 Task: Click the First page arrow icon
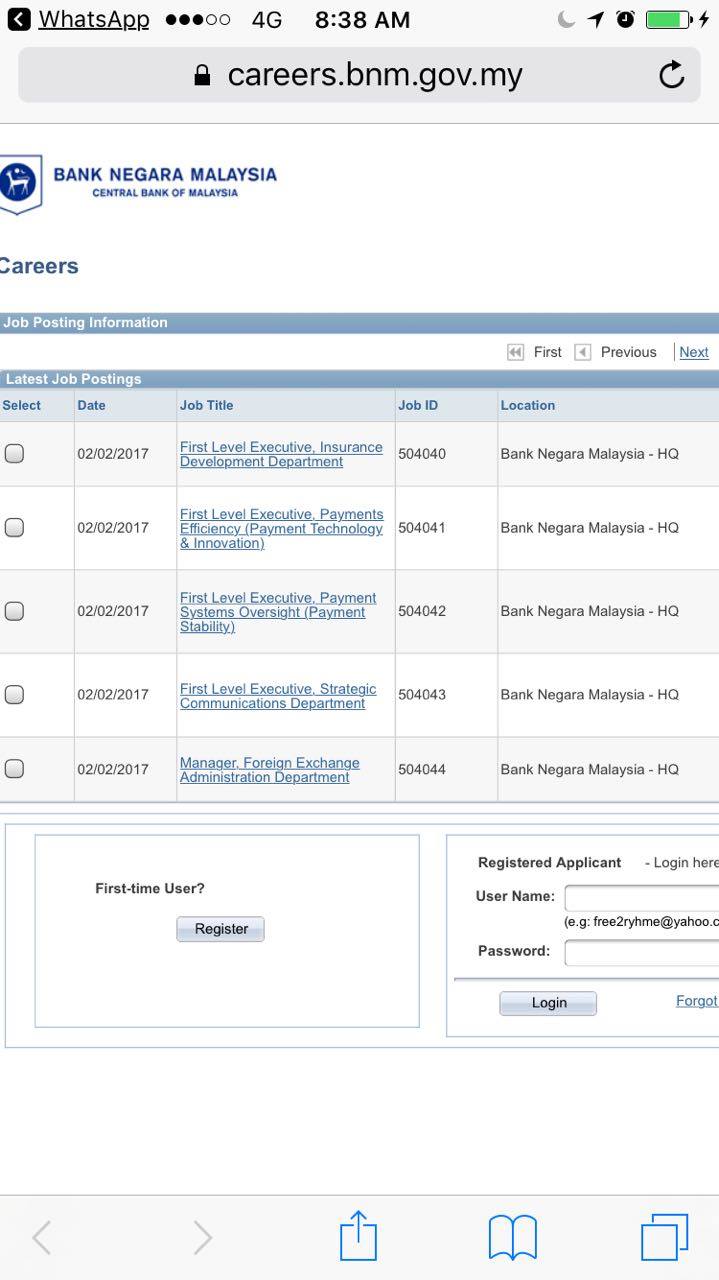(x=516, y=352)
